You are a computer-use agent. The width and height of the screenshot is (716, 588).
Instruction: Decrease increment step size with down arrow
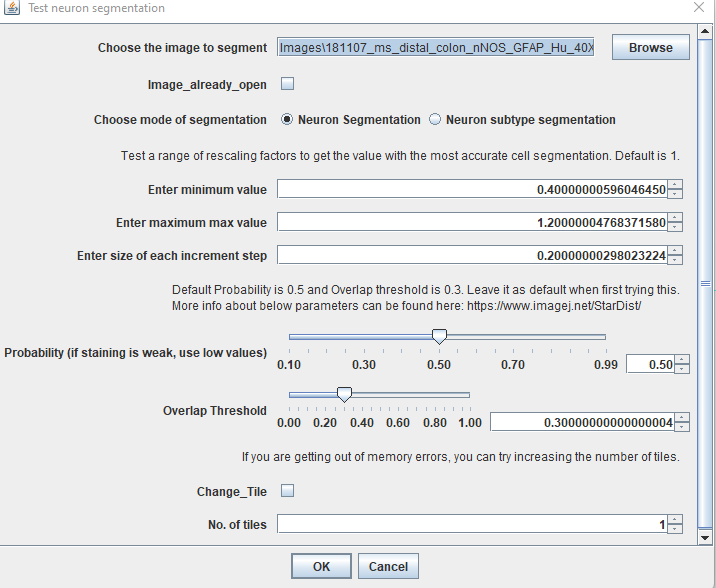(676, 260)
